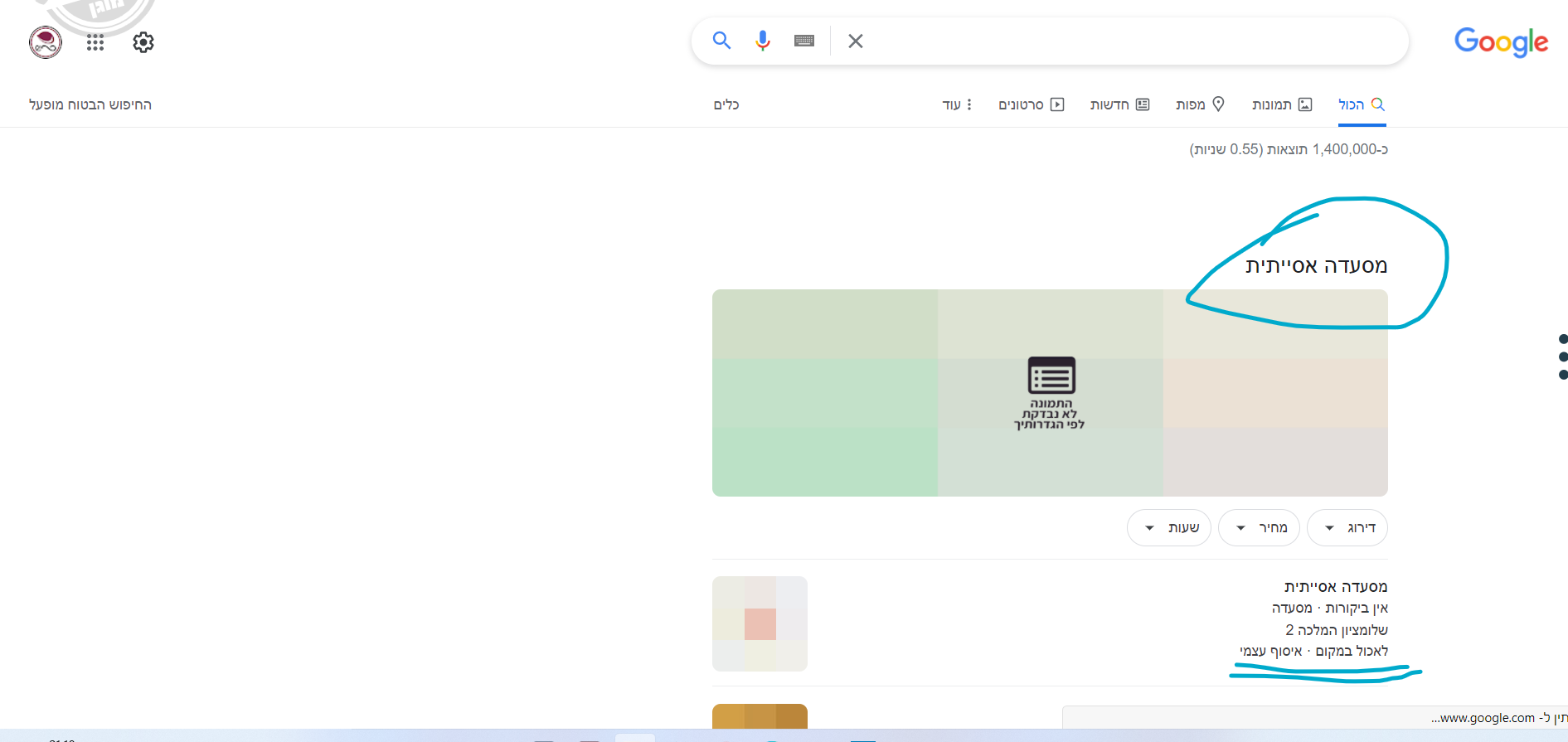Viewport: 1568px width, 742px height.
Task: Switch to the סרטונים tab
Action: pos(1031,104)
